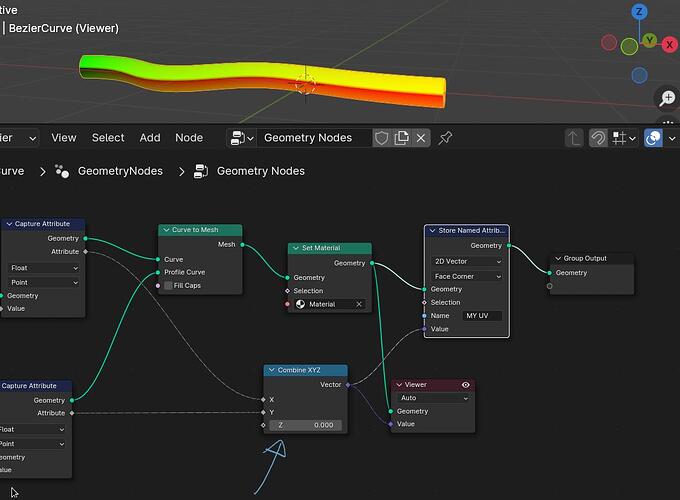Collapse the Set Material node
The image size is (680, 500).
tap(296, 248)
